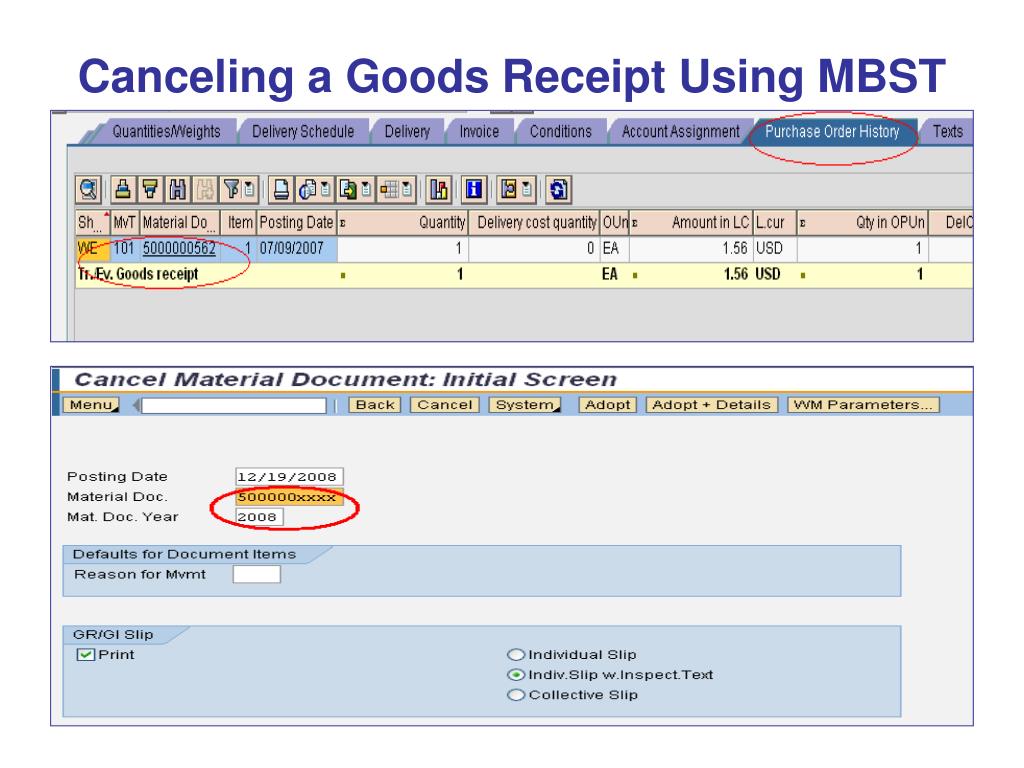Open the Select Layout dropdown arrow
1024x768 pixels.
point(408,189)
